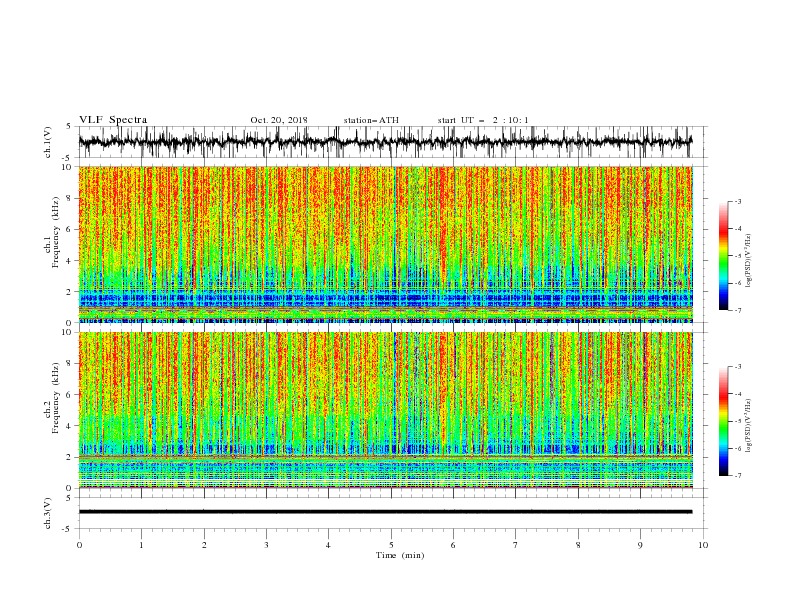Click the "VLF Spectra" plot title
The height and width of the screenshot is (612, 792).
(113, 120)
